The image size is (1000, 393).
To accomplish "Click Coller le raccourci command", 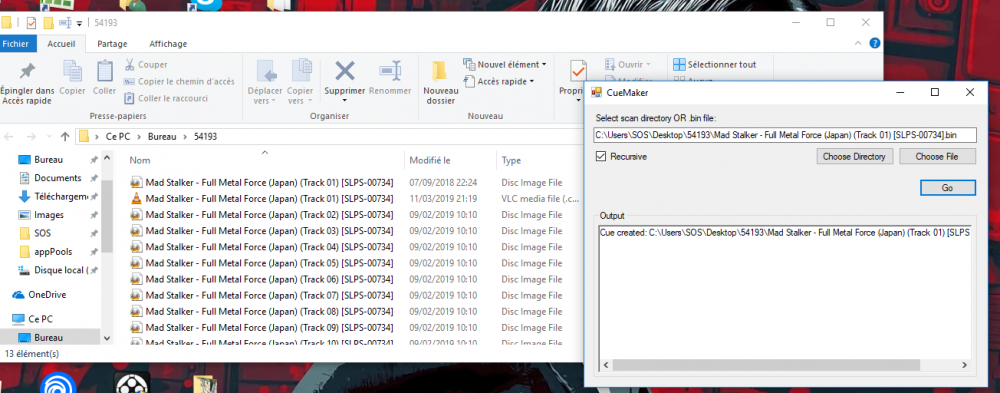I will [166, 98].
